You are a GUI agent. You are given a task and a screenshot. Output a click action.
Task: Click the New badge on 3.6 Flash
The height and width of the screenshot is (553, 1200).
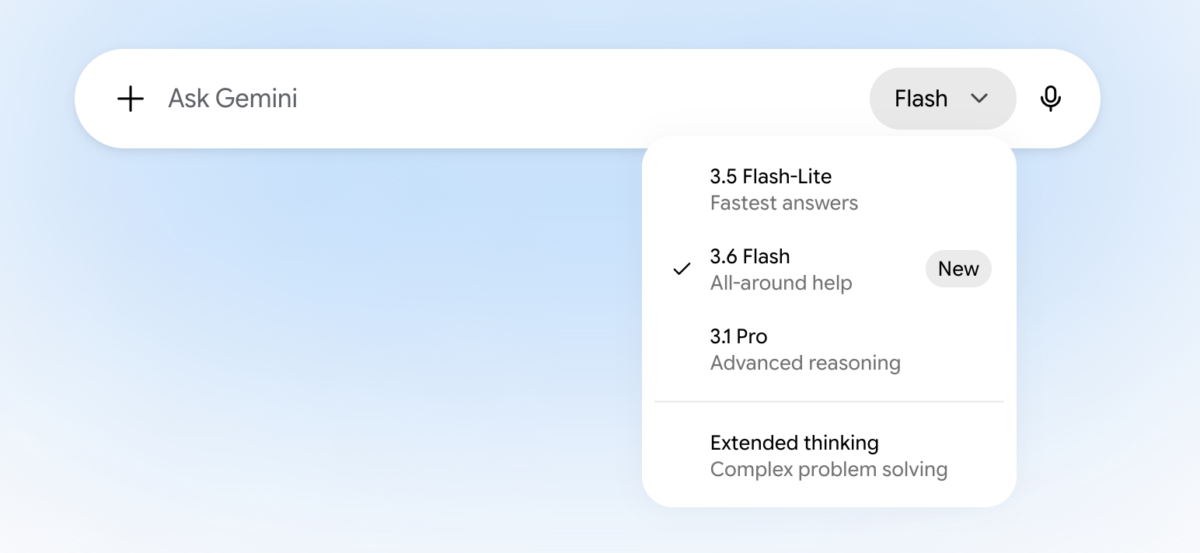[x=958, y=269]
